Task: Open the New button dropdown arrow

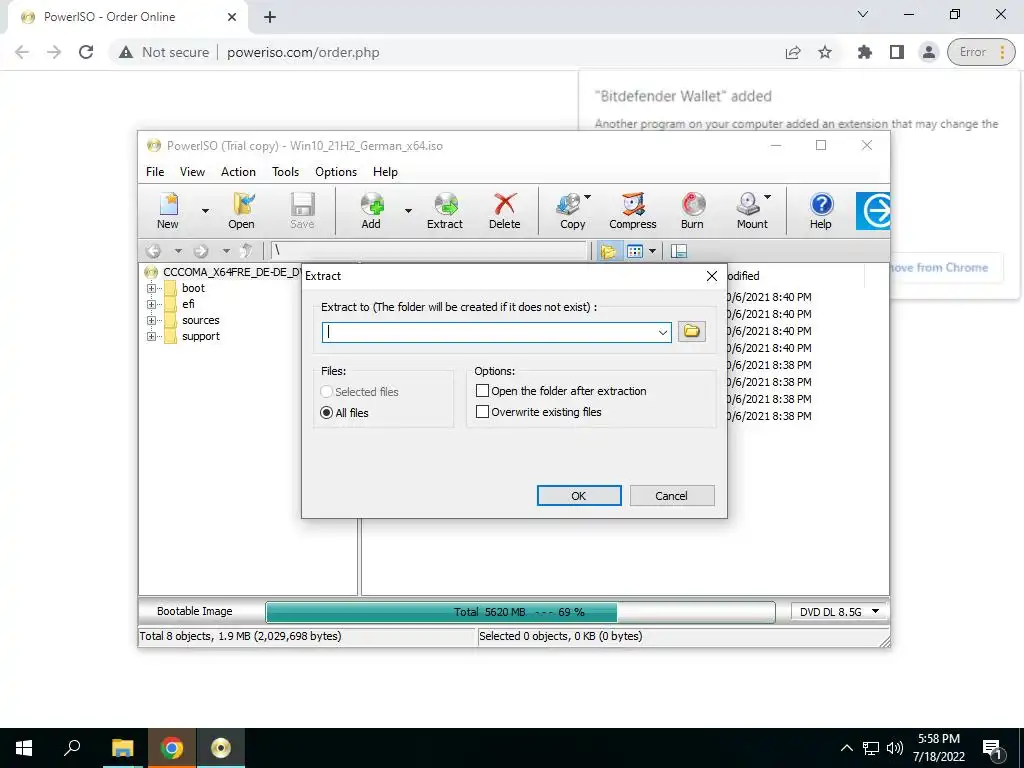Action: point(205,211)
